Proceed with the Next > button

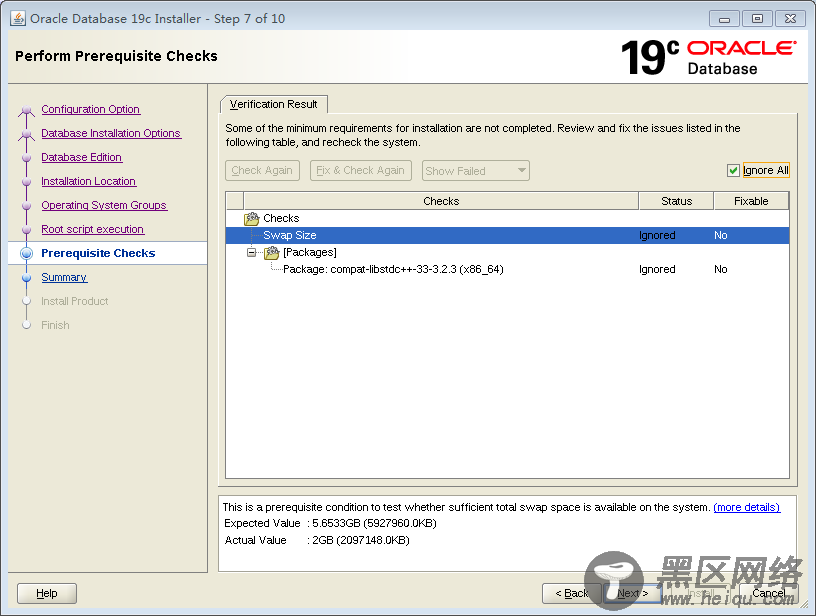click(x=633, y=593)
